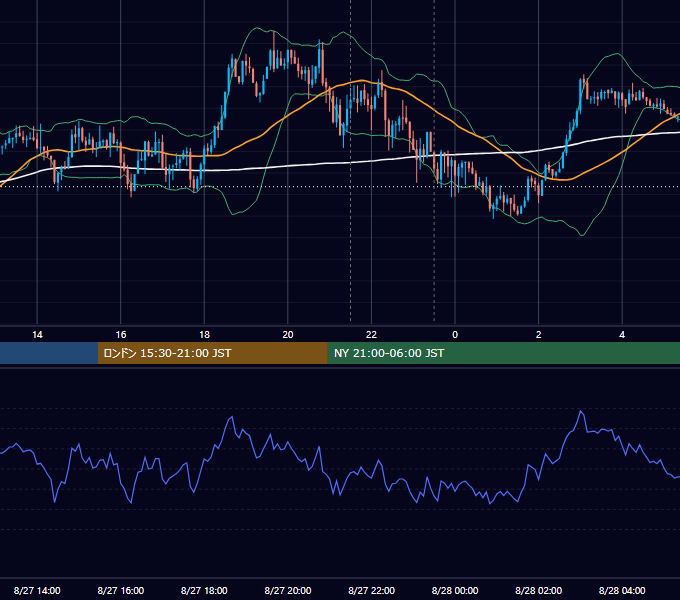The width and height of the screenshot is (680, 600).
Task: Click the 14 hour axis label
Action: pos(37,335)
